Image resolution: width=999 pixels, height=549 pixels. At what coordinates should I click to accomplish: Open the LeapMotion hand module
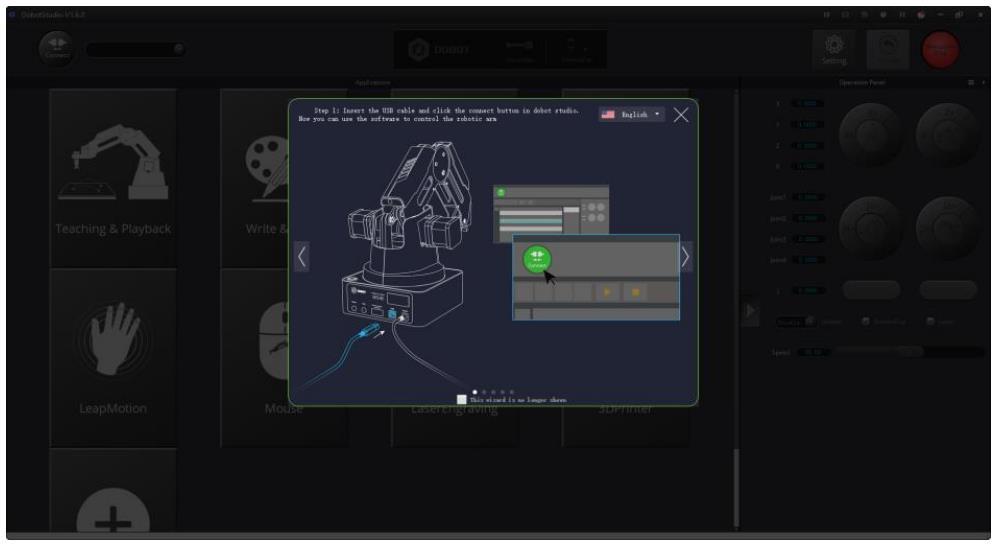tap(113, 358)
